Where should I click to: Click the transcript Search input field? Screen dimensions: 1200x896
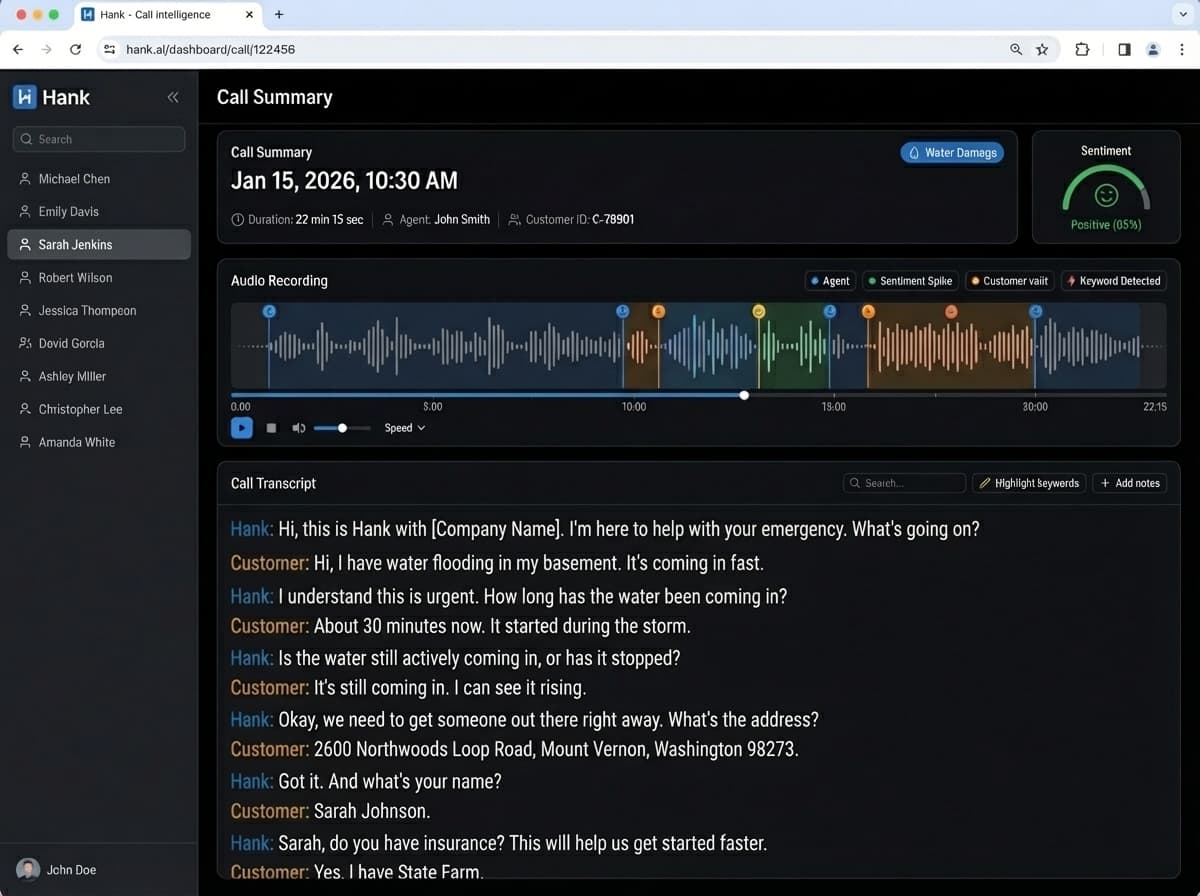pyautogui.click(x=905, y=483)
